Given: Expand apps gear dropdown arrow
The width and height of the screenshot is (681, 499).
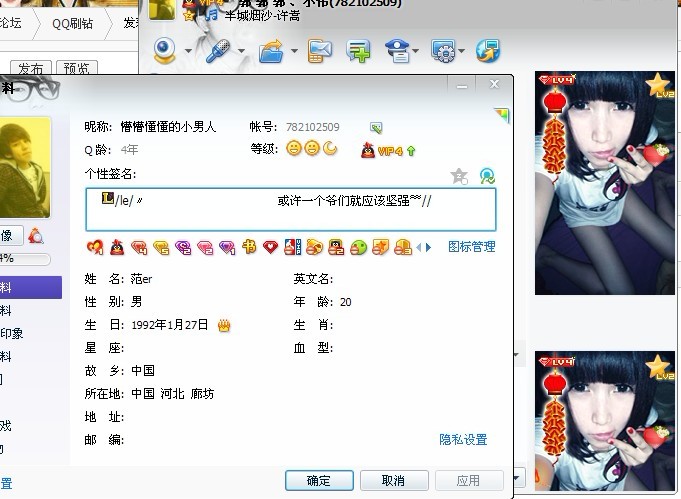Looking at the screenshot, I should (x=461, y=51).
